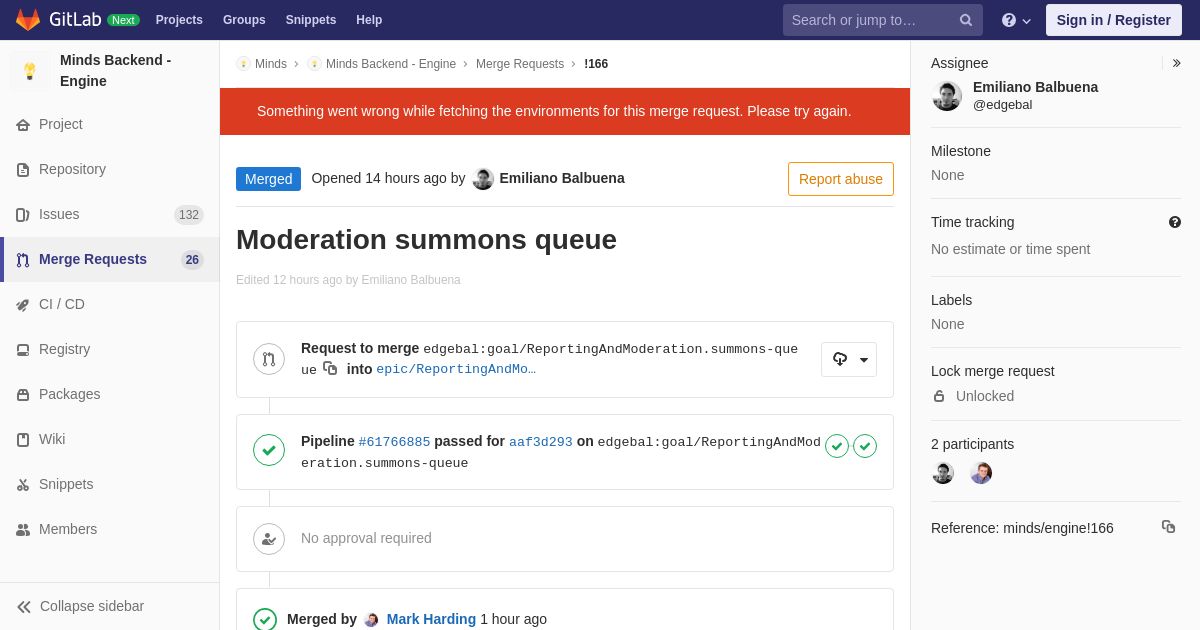1200x630 pixels.
Task: Open the Help menu in top bar
Action: coord(369,20)
